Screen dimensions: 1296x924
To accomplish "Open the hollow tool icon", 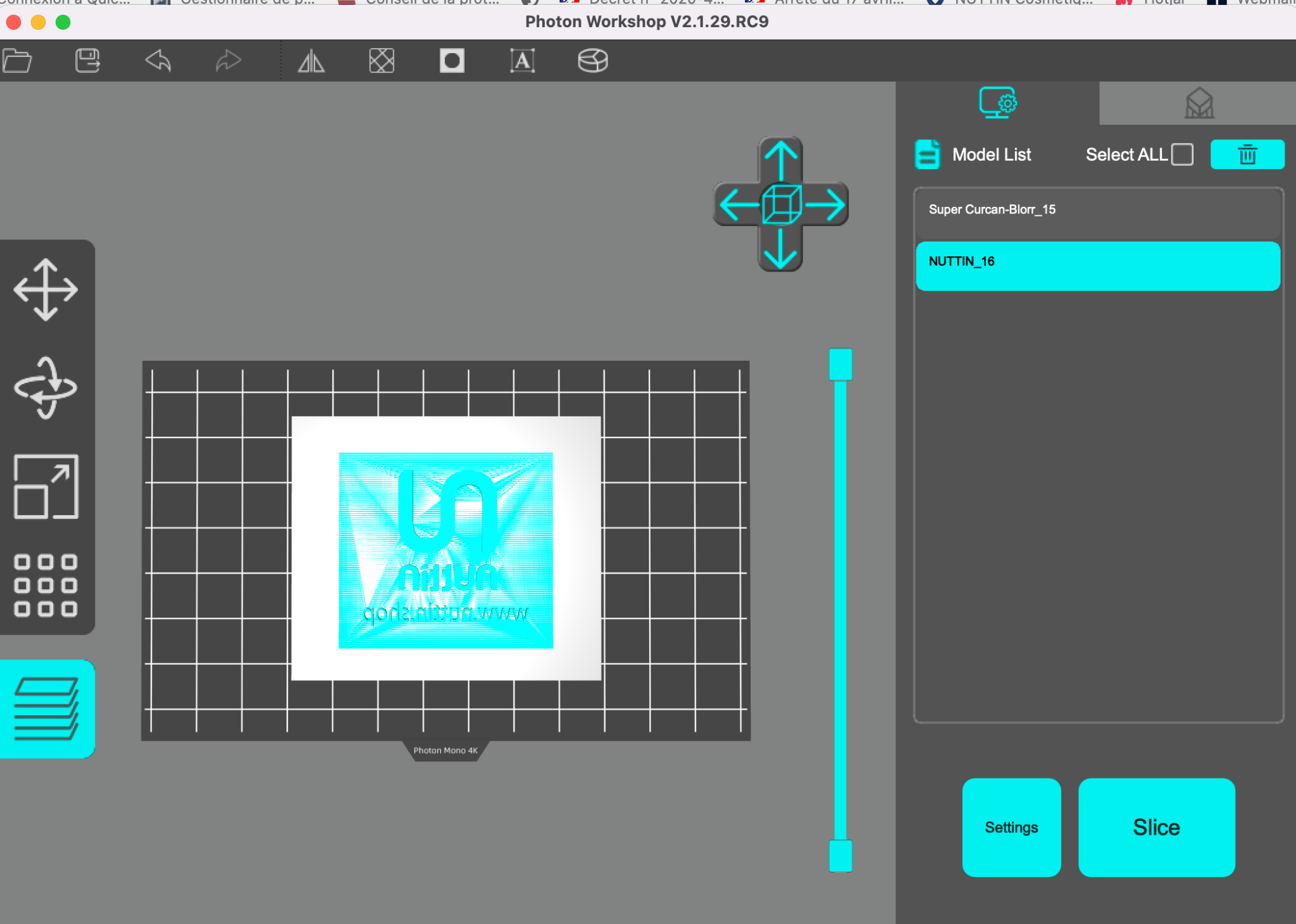I will 382,61.
